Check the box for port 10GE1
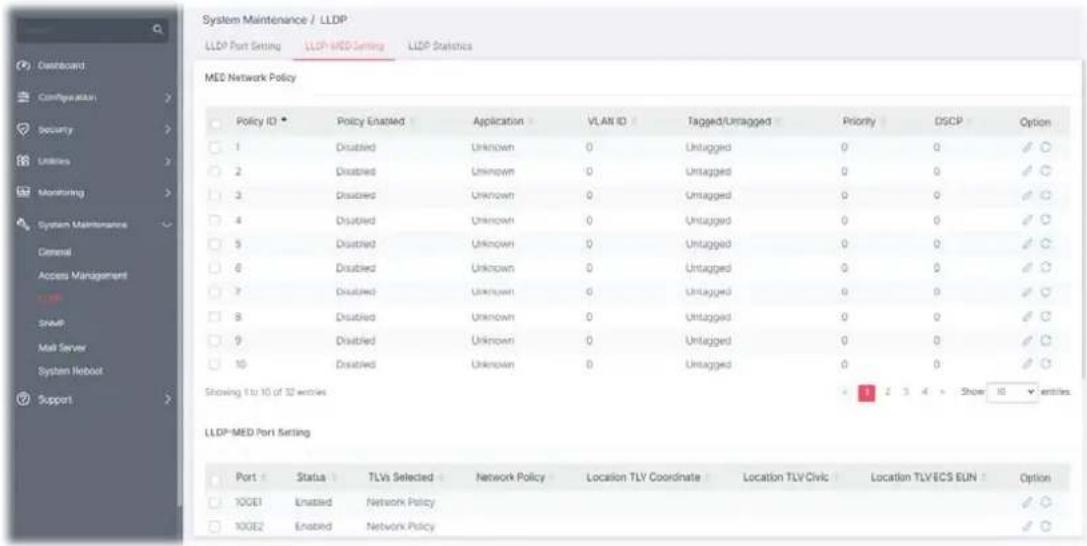This screenshot has width=1087, height=546. [x=217, y=502]
